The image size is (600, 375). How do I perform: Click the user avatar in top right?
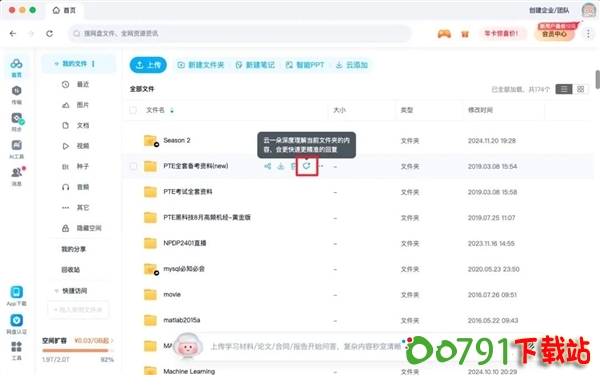pos(589,10)
